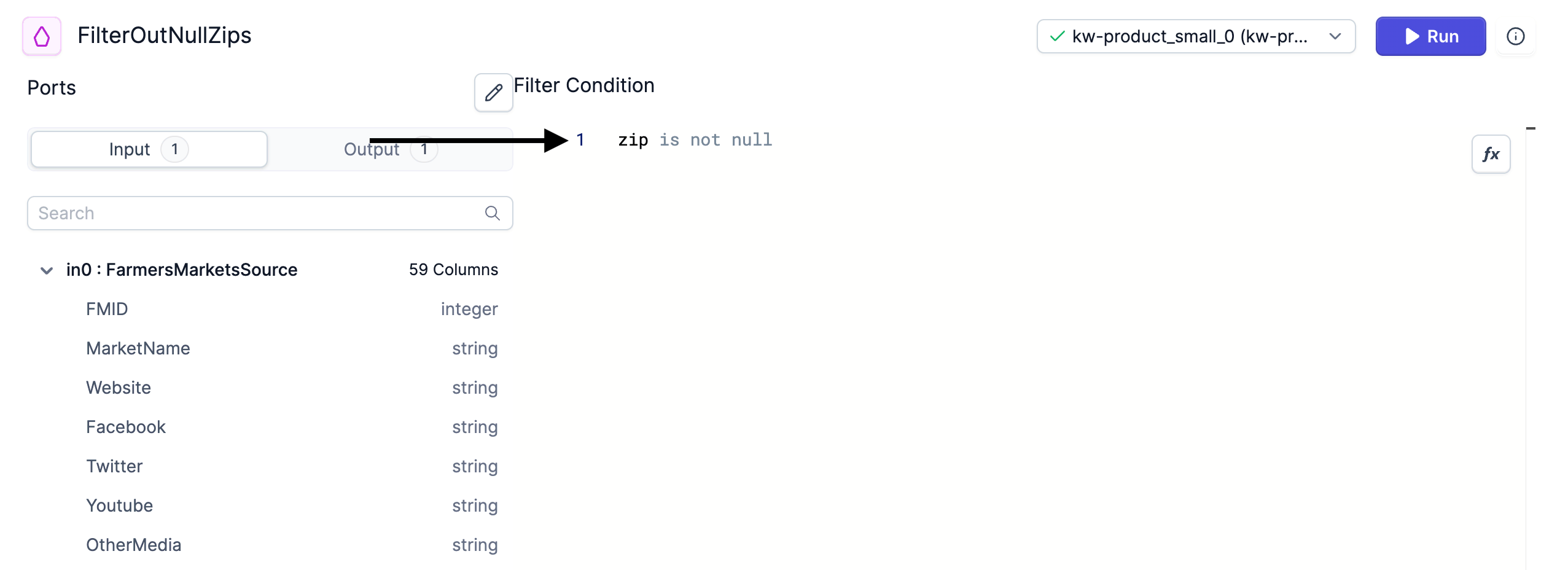Image resolution: width=1568 pixels, height=570 pixels.
Task: Click the FilterOutNullZips gem title
Action: point(165,35)
